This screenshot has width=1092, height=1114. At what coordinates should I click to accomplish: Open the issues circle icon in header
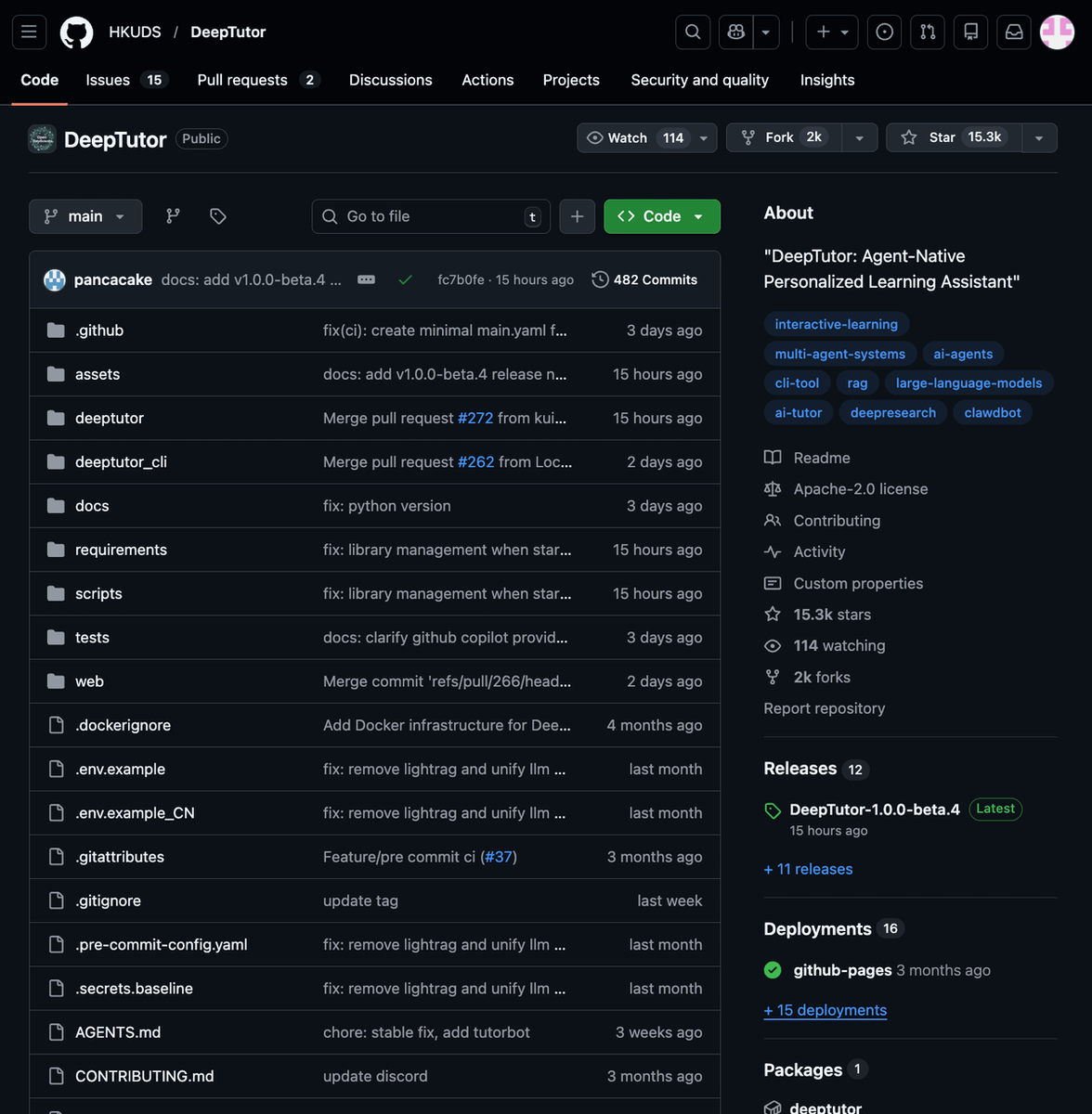[x=885, y=32]
